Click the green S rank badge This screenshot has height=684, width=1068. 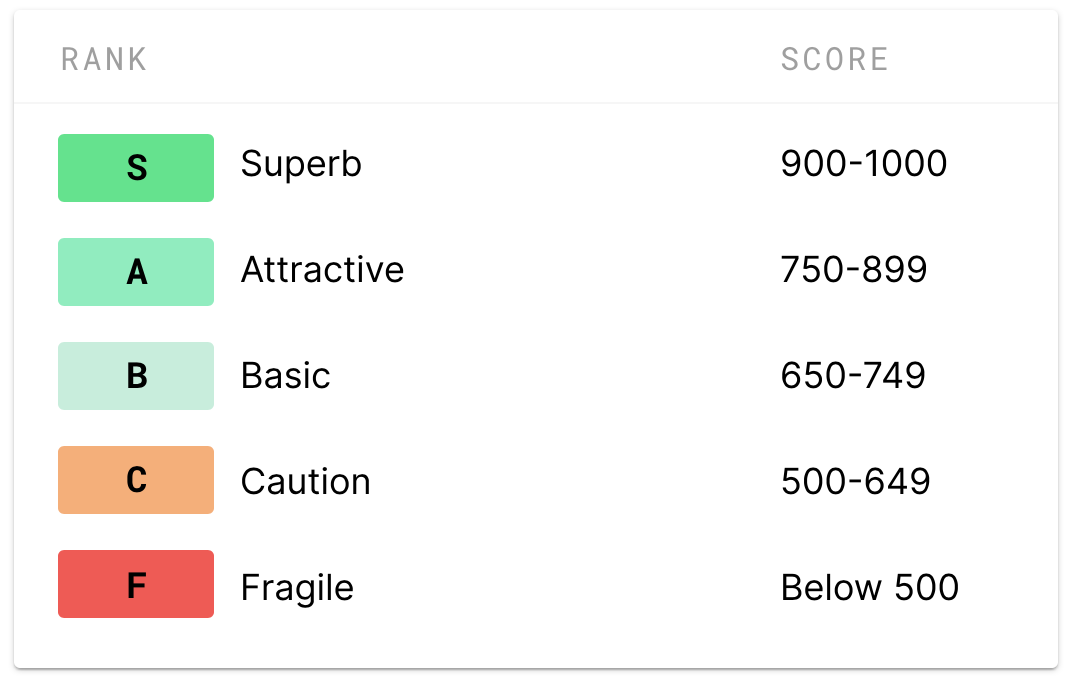(136, 168)
